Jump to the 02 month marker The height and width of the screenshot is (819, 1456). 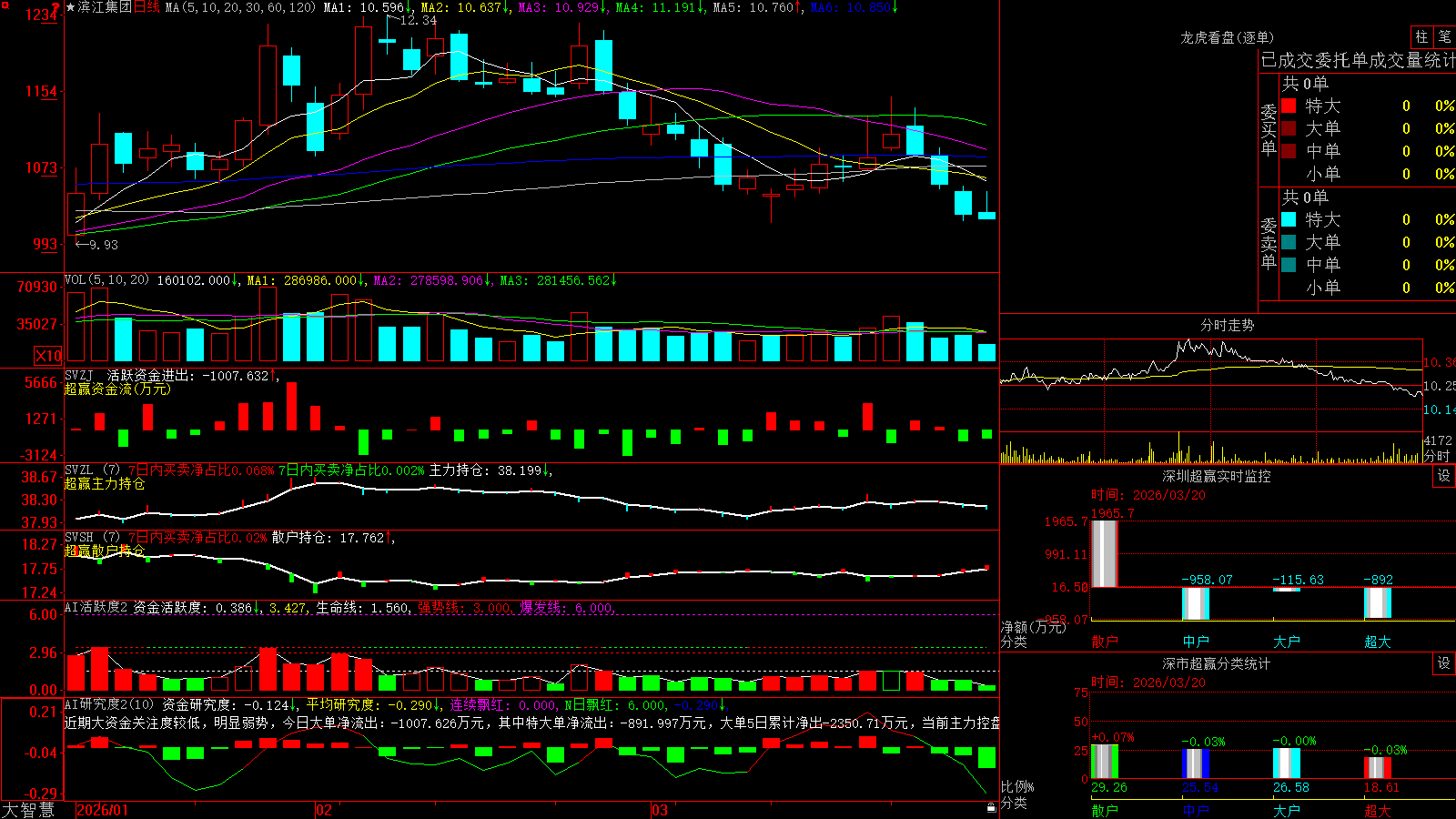tap(324, 810)
